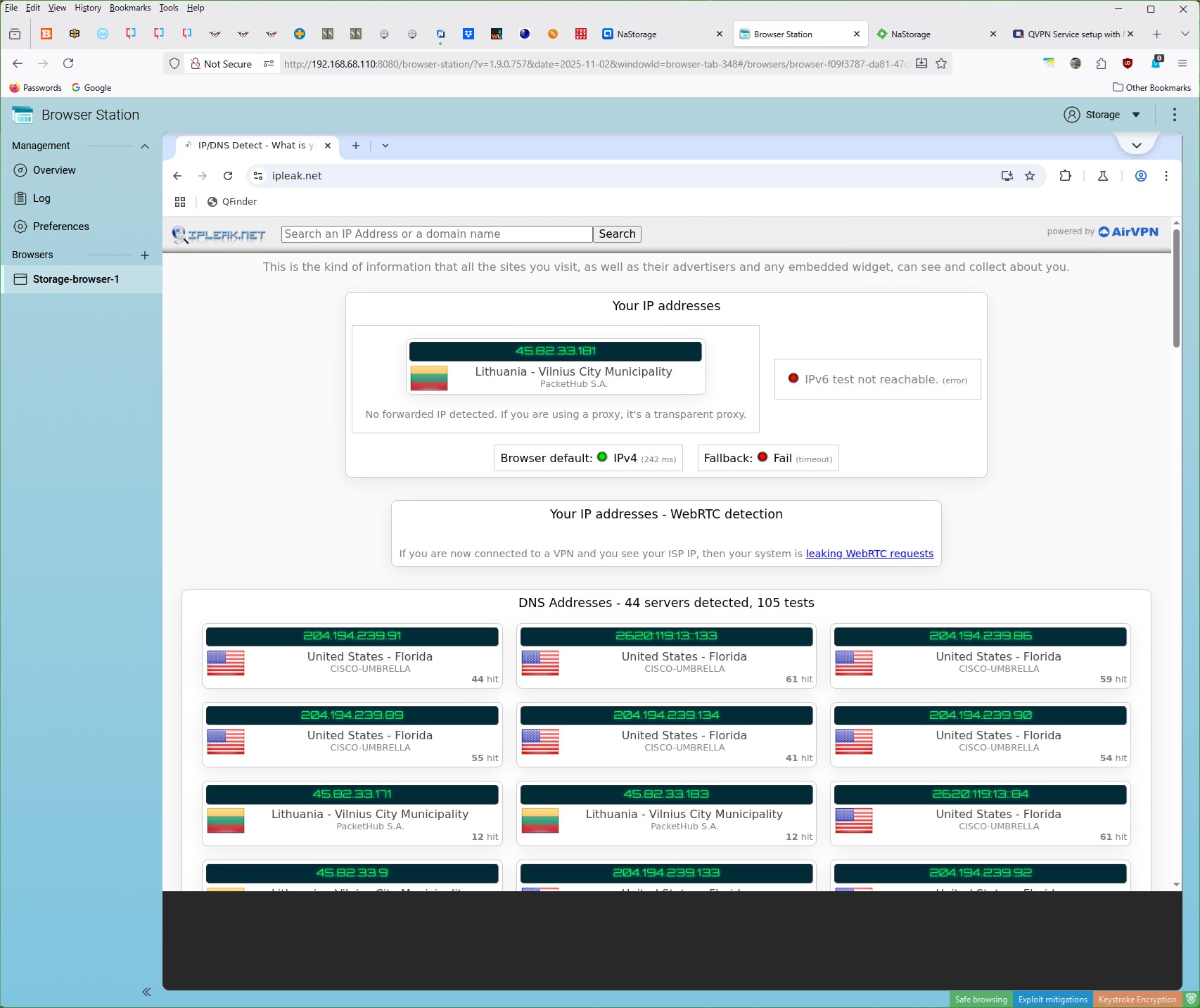Open the Storage user dropdown
The width and height of the screenshot is (1200, 1008).
(1102, 115)
